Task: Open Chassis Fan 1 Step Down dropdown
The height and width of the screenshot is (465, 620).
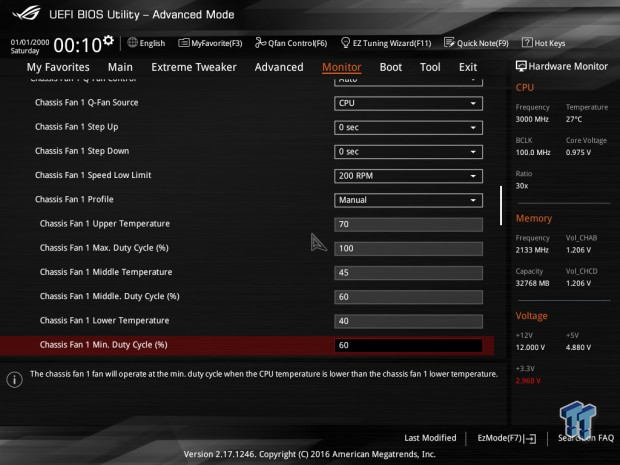Action: 408,151
